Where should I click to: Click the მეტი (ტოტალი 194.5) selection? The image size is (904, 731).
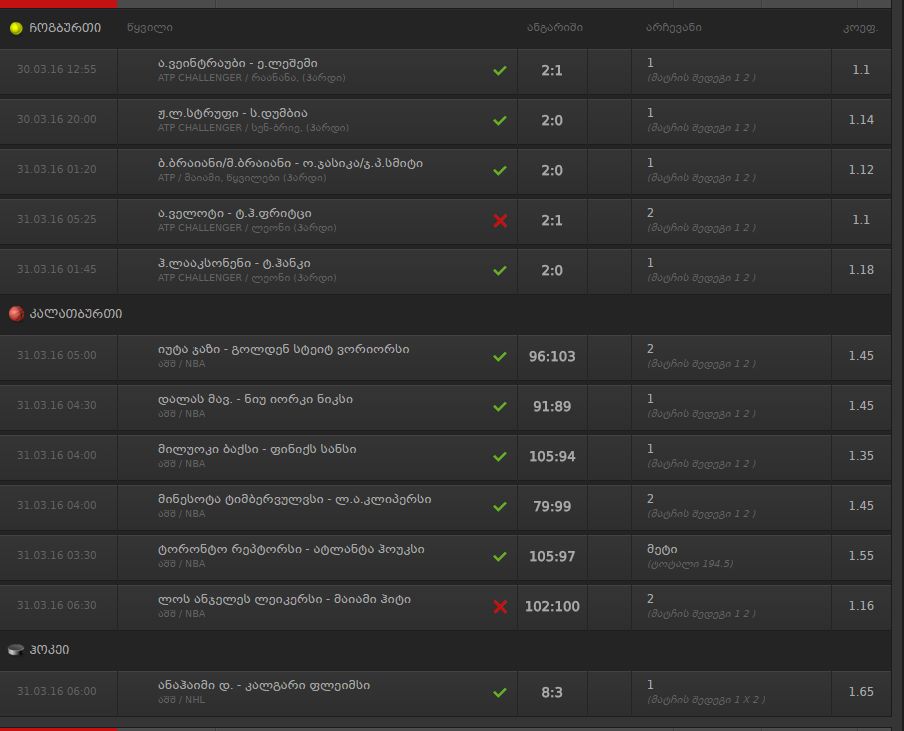690,556
